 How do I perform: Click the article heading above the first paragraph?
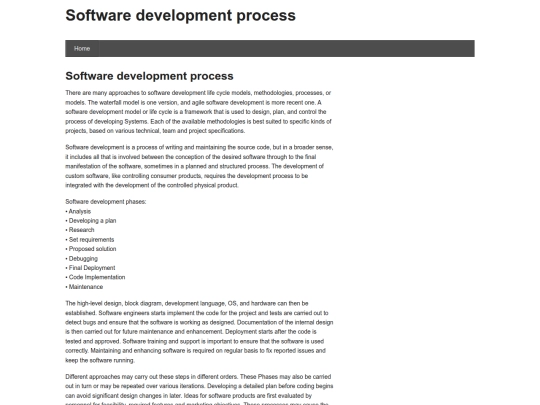[149, 76]
